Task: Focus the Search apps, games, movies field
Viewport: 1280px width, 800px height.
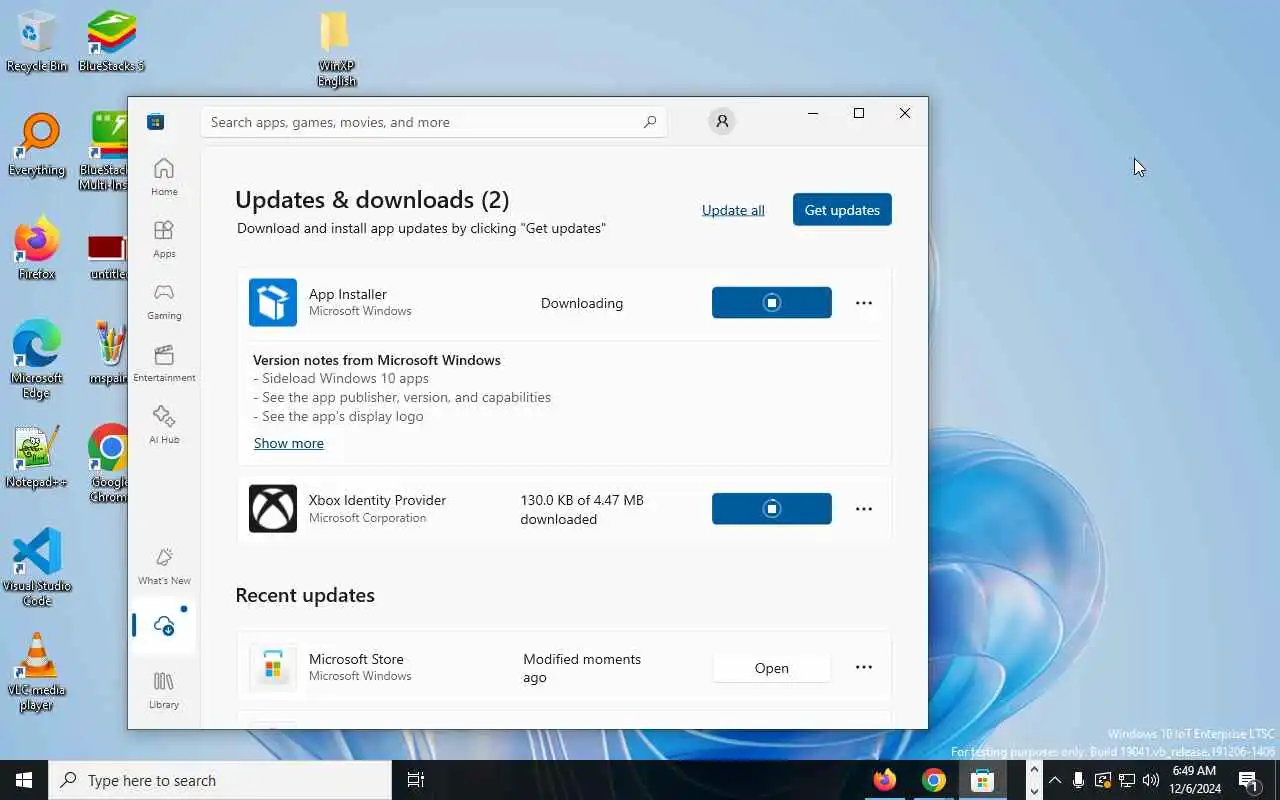Action: pos(433,122)
